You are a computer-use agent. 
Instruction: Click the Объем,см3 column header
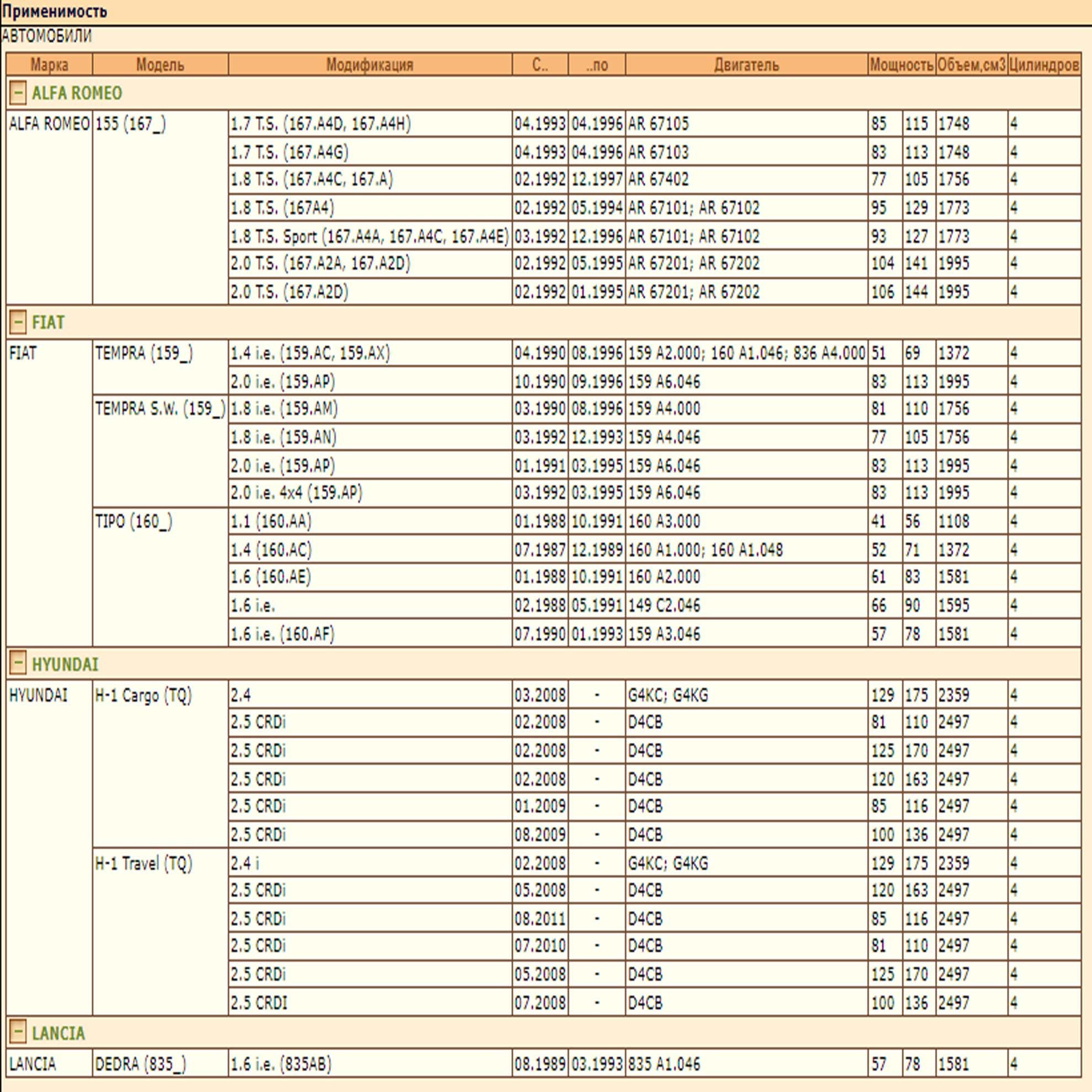point(972,65)
